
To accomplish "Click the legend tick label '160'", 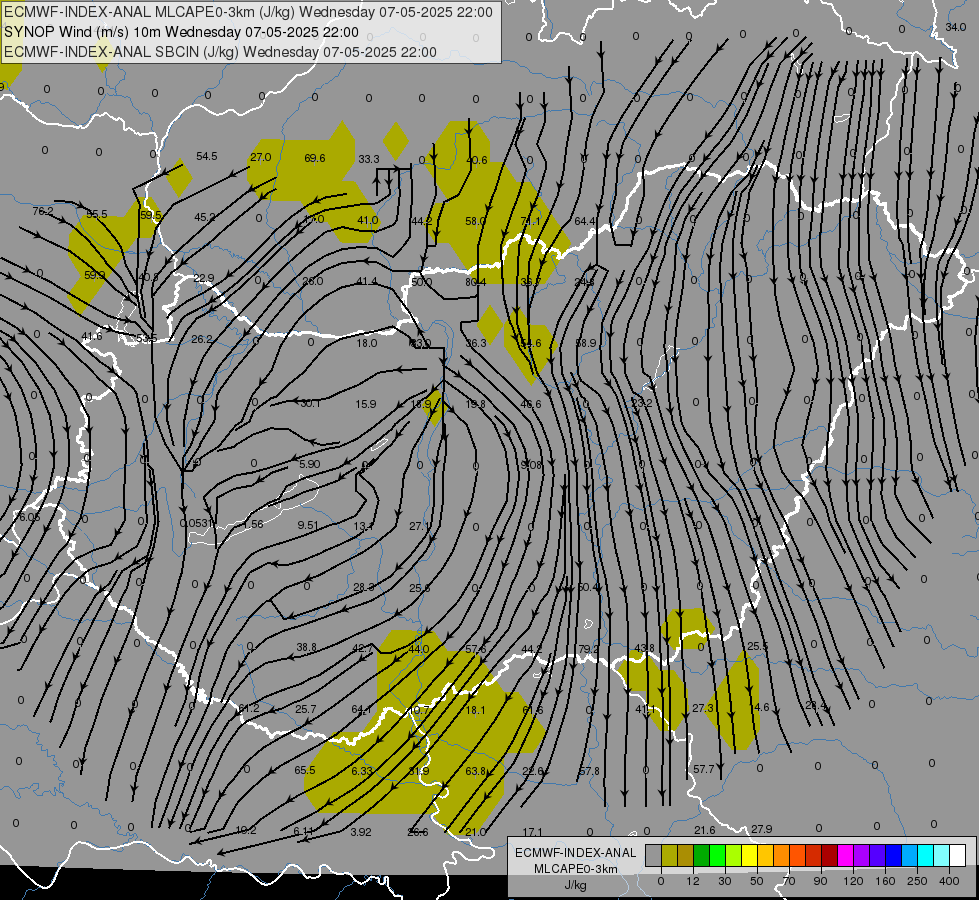I will pos(885,881).
